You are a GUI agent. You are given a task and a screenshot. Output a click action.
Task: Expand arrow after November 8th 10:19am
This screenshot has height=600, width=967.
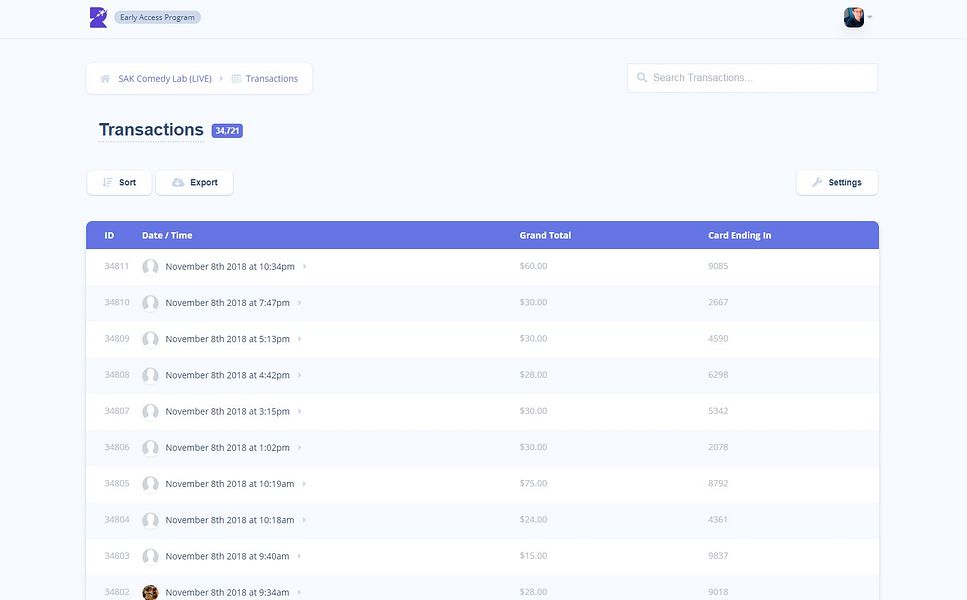(304, 484)
